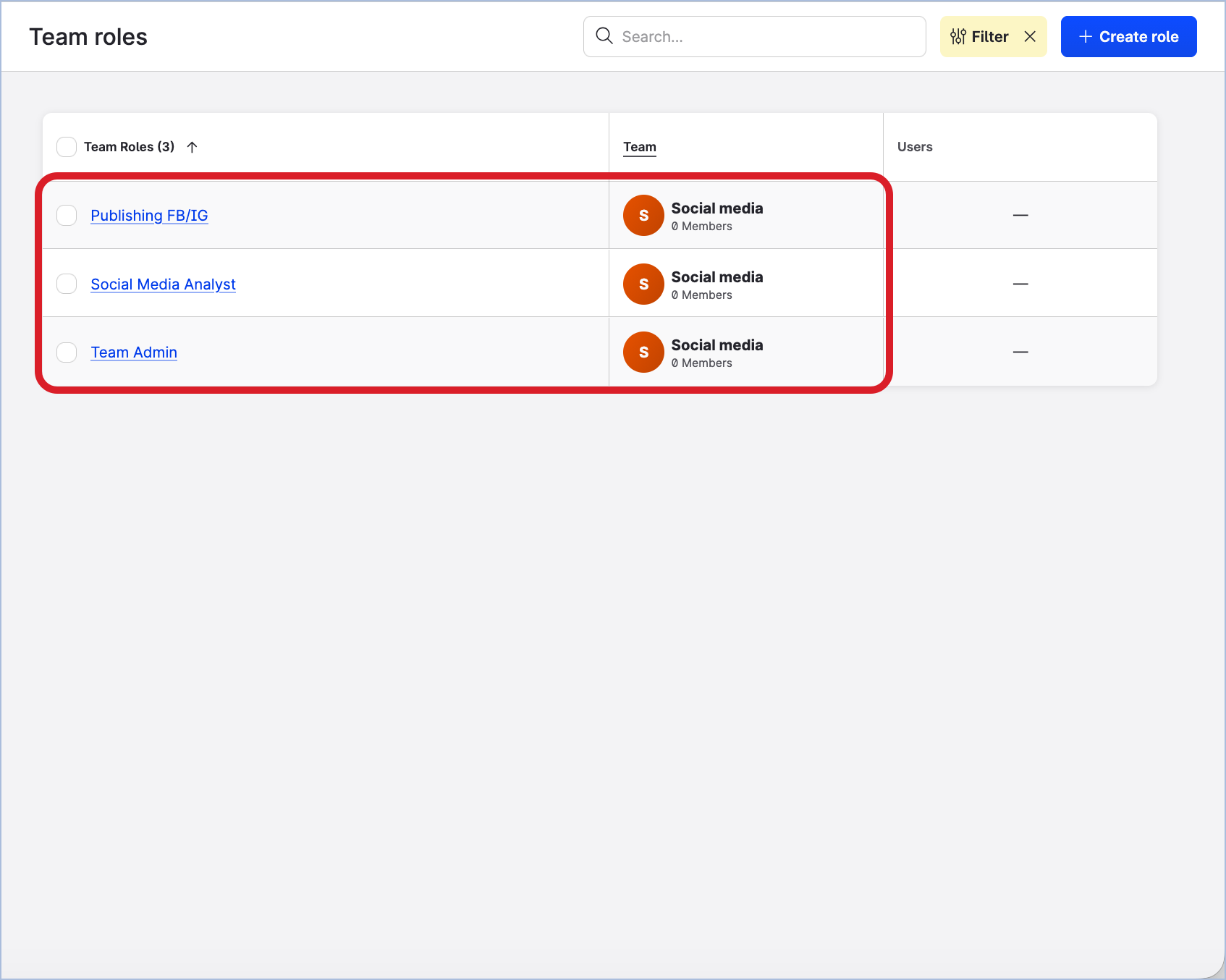
Task: Click Social media avatar in Team Admin row
Action: click(643, 352)
